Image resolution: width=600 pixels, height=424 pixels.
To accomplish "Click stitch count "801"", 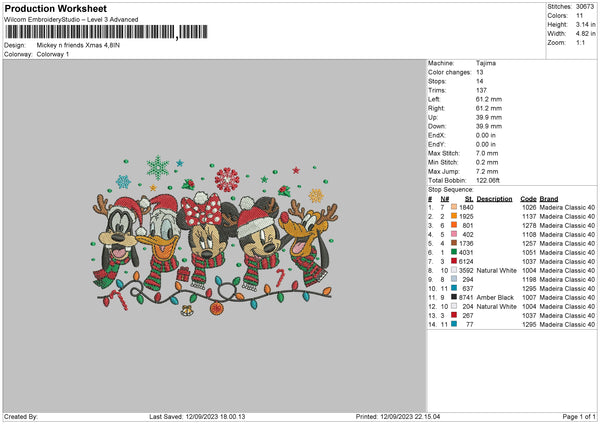I will [468, 225].
